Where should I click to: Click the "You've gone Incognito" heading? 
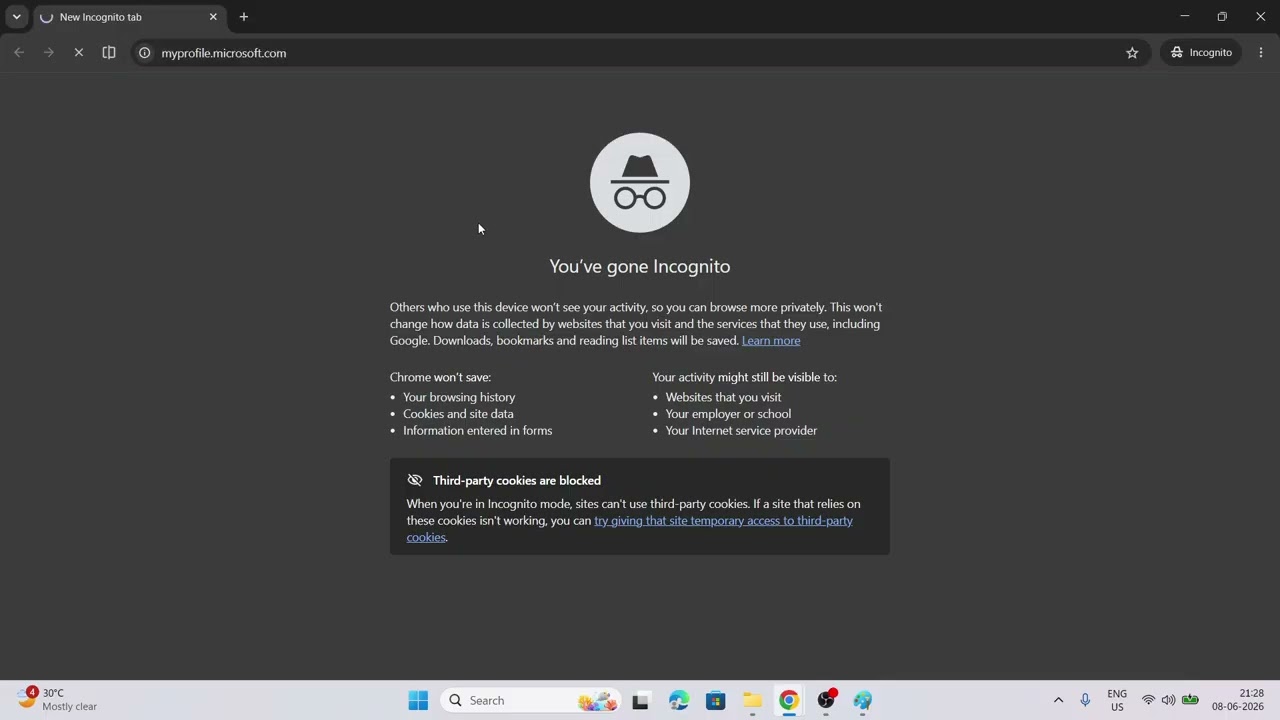tap(640, 266)
